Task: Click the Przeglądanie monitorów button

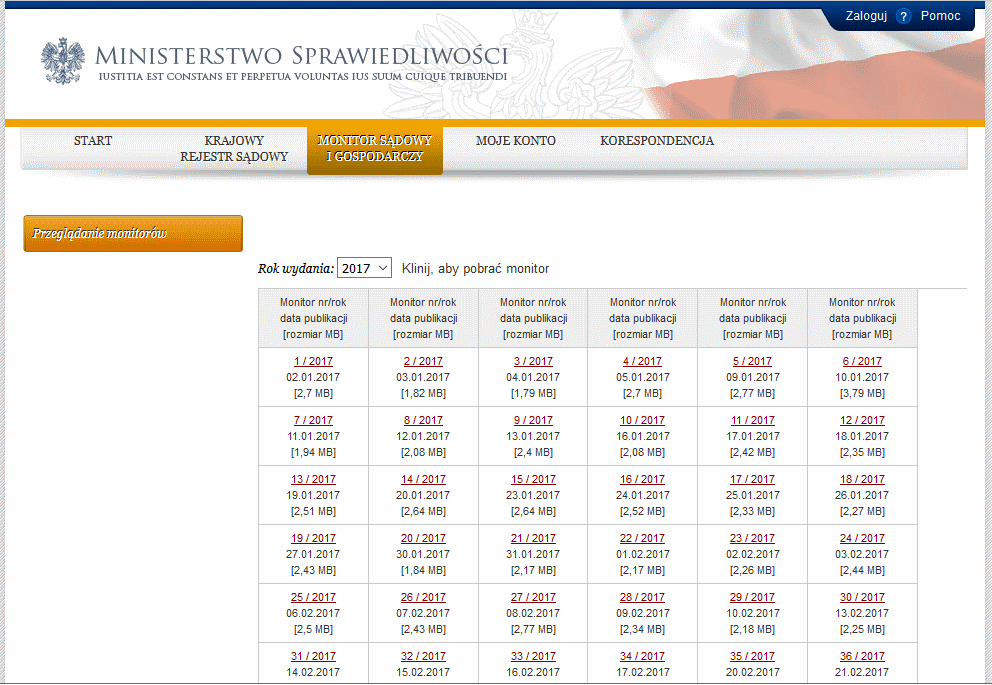Action: (x=133, y=233)
